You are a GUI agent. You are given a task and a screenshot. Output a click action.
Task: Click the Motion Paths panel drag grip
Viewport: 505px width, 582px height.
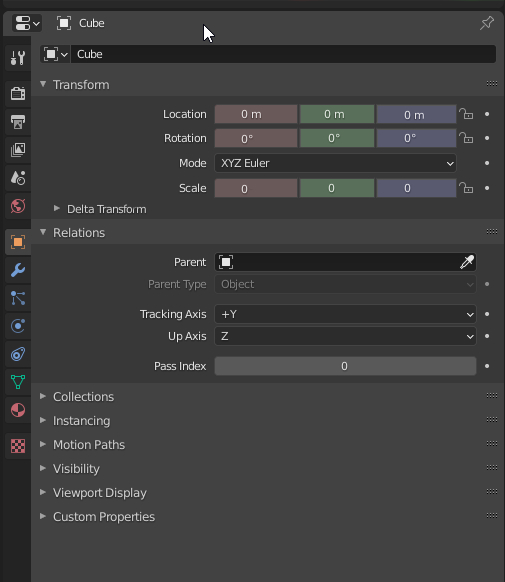[x=492, y=444]
